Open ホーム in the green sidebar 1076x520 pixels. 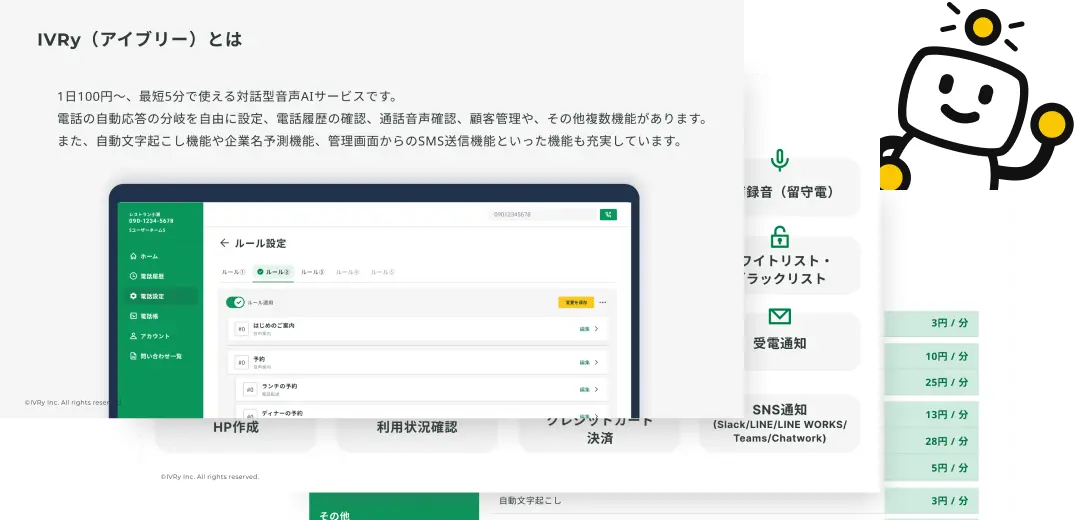coord(143,256)
